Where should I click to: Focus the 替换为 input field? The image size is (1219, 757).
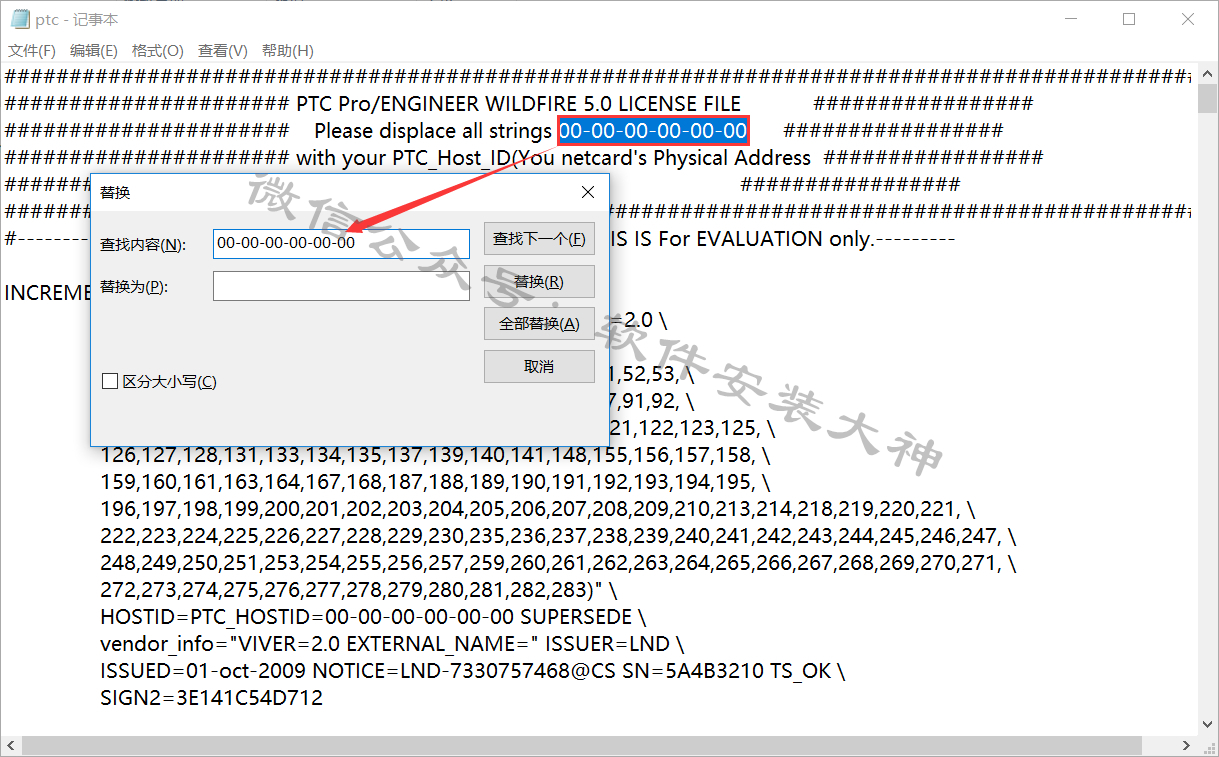point(341,286)
